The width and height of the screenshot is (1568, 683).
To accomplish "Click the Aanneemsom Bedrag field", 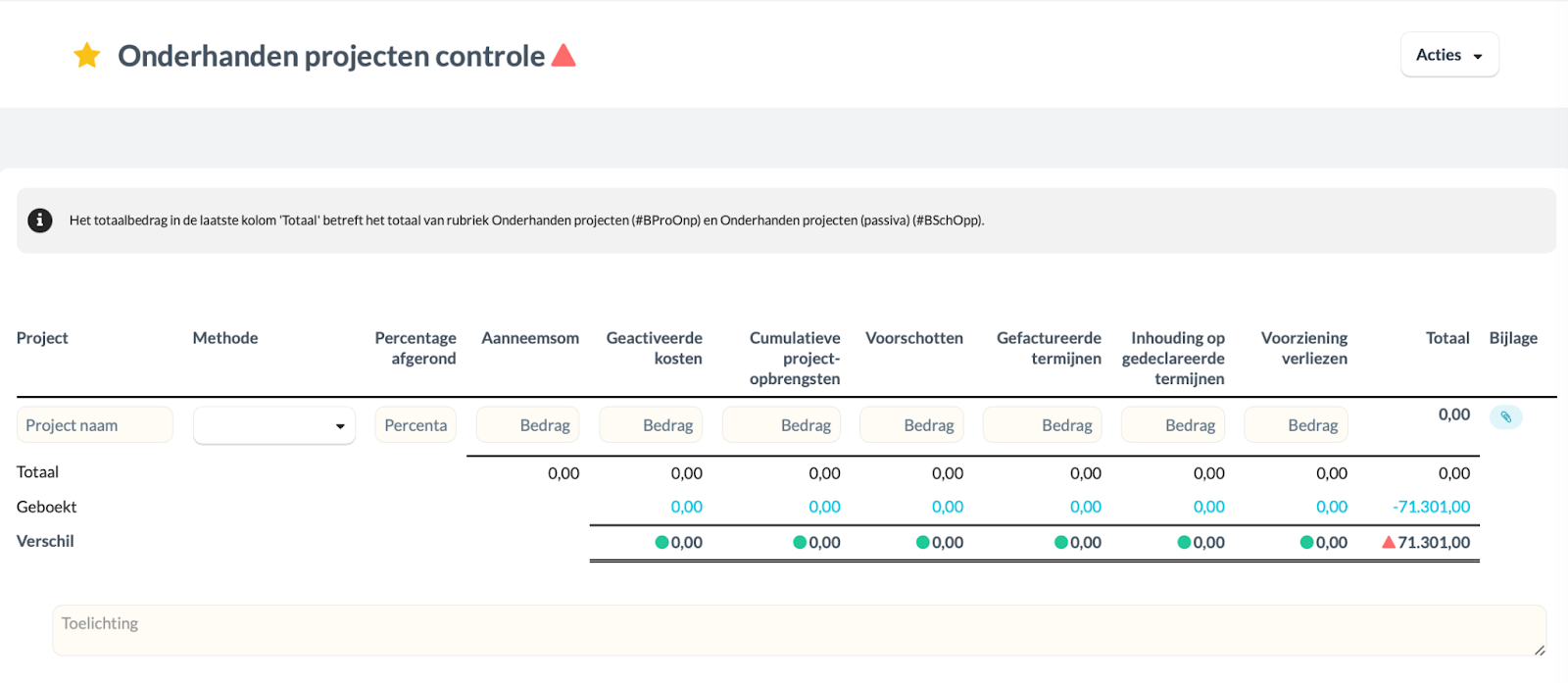I will pyautogui.click(x=528, y=425).
